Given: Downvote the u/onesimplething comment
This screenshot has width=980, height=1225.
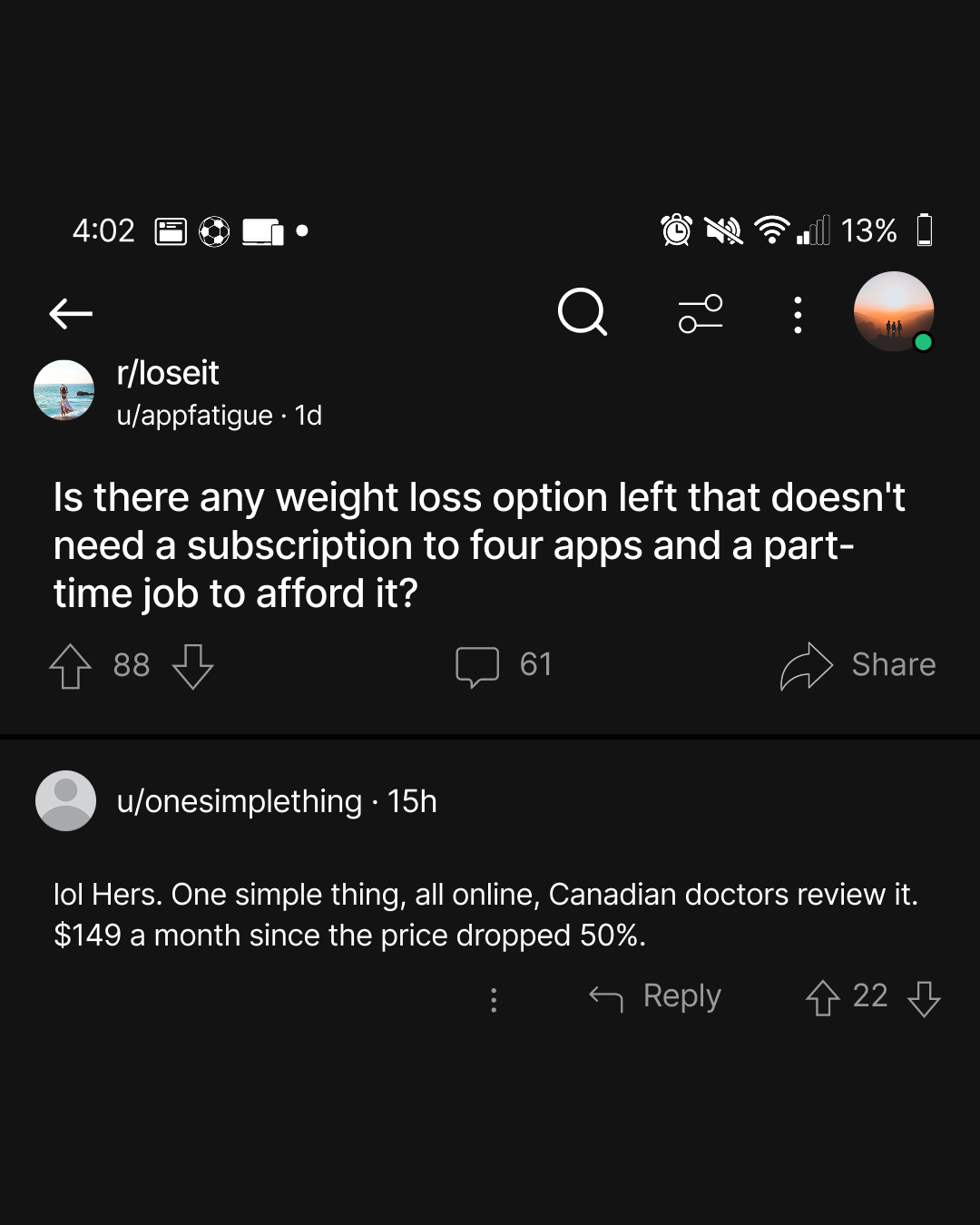Looking at the screenshot, I should (924, 998).
